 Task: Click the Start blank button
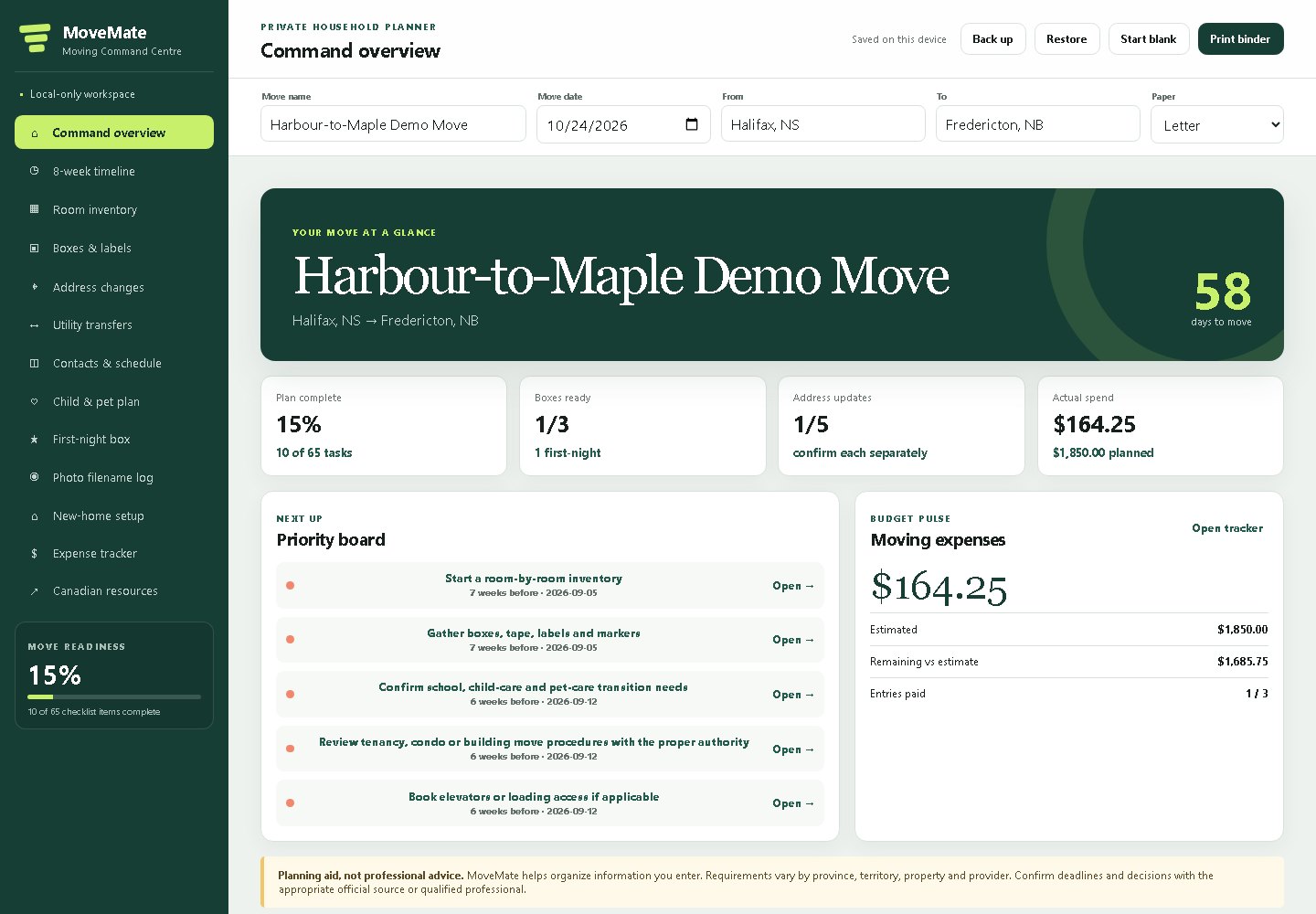pos(1148,39)
